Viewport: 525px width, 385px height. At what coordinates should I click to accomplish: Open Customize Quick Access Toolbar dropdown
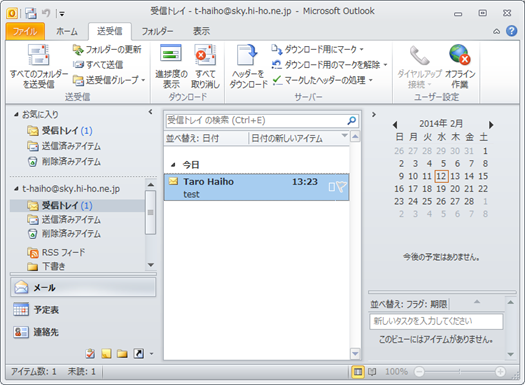pyautogui.click(x=62, y=14)
